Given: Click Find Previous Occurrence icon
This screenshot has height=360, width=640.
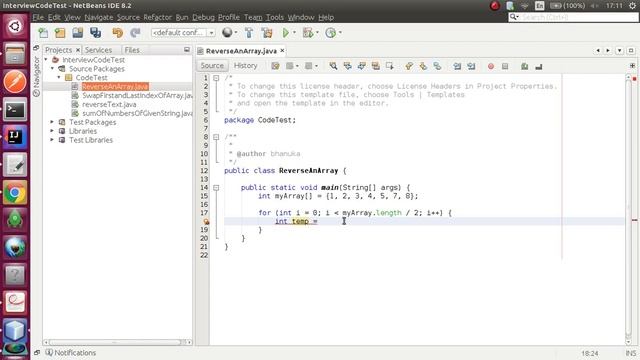Looking at the screenshot, I should pos(347,66).
